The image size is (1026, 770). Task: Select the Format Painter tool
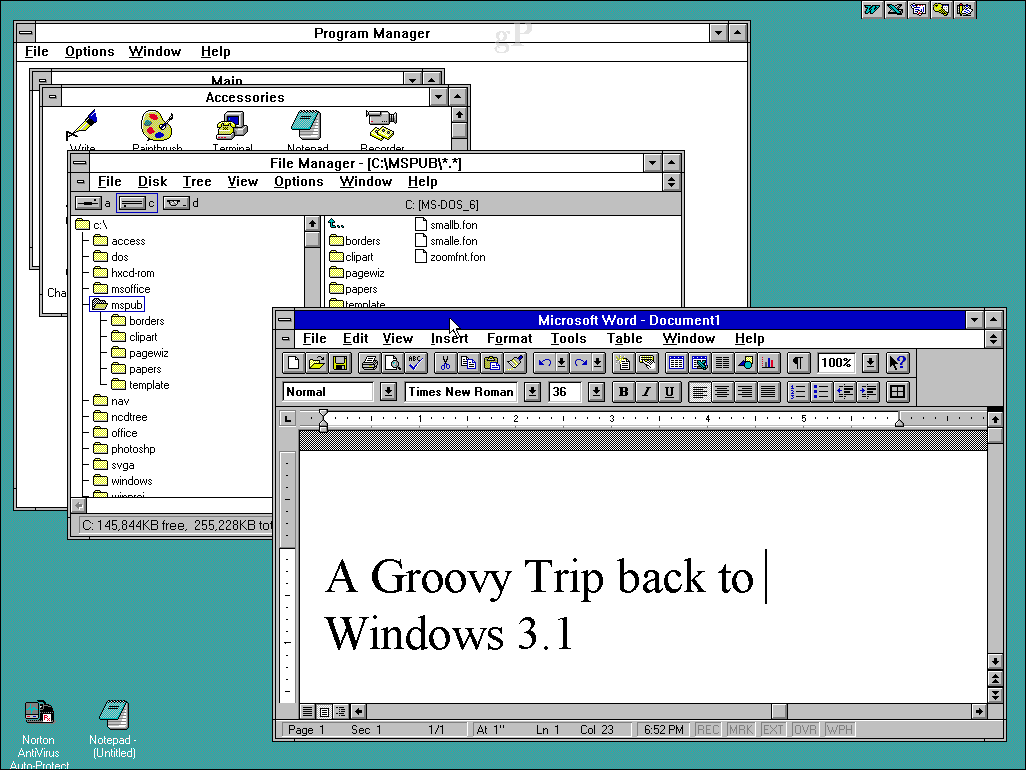point(514,362)
